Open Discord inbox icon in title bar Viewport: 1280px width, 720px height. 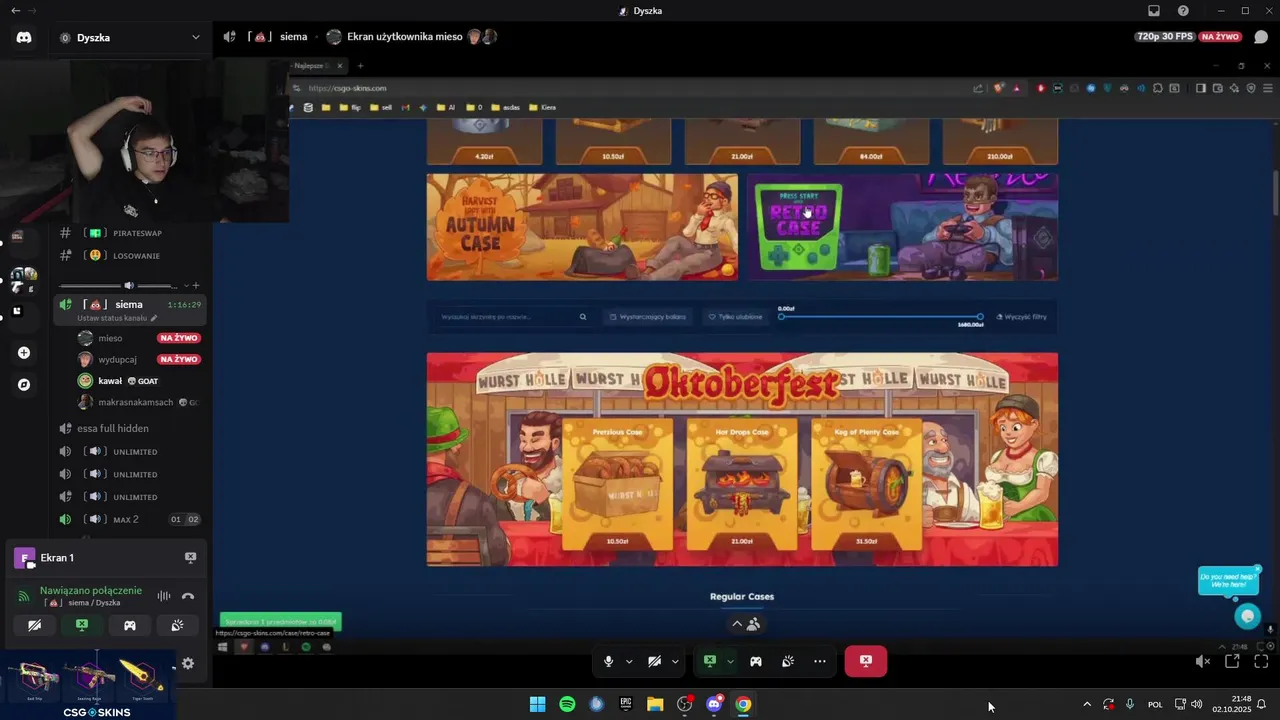click(1154, 11)
